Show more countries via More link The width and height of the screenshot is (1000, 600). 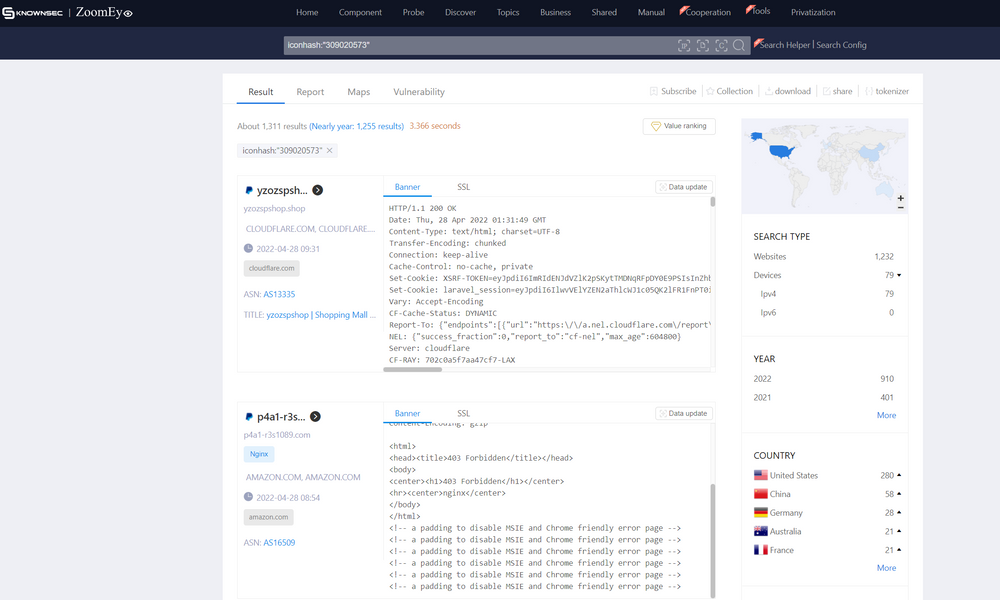[x=886, y=567]
